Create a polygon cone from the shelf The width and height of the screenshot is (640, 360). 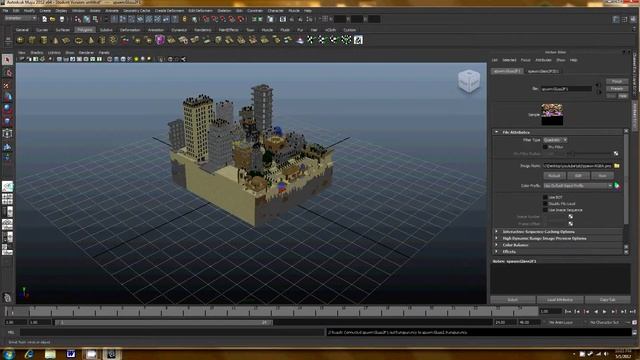click(x=56, y=40)
